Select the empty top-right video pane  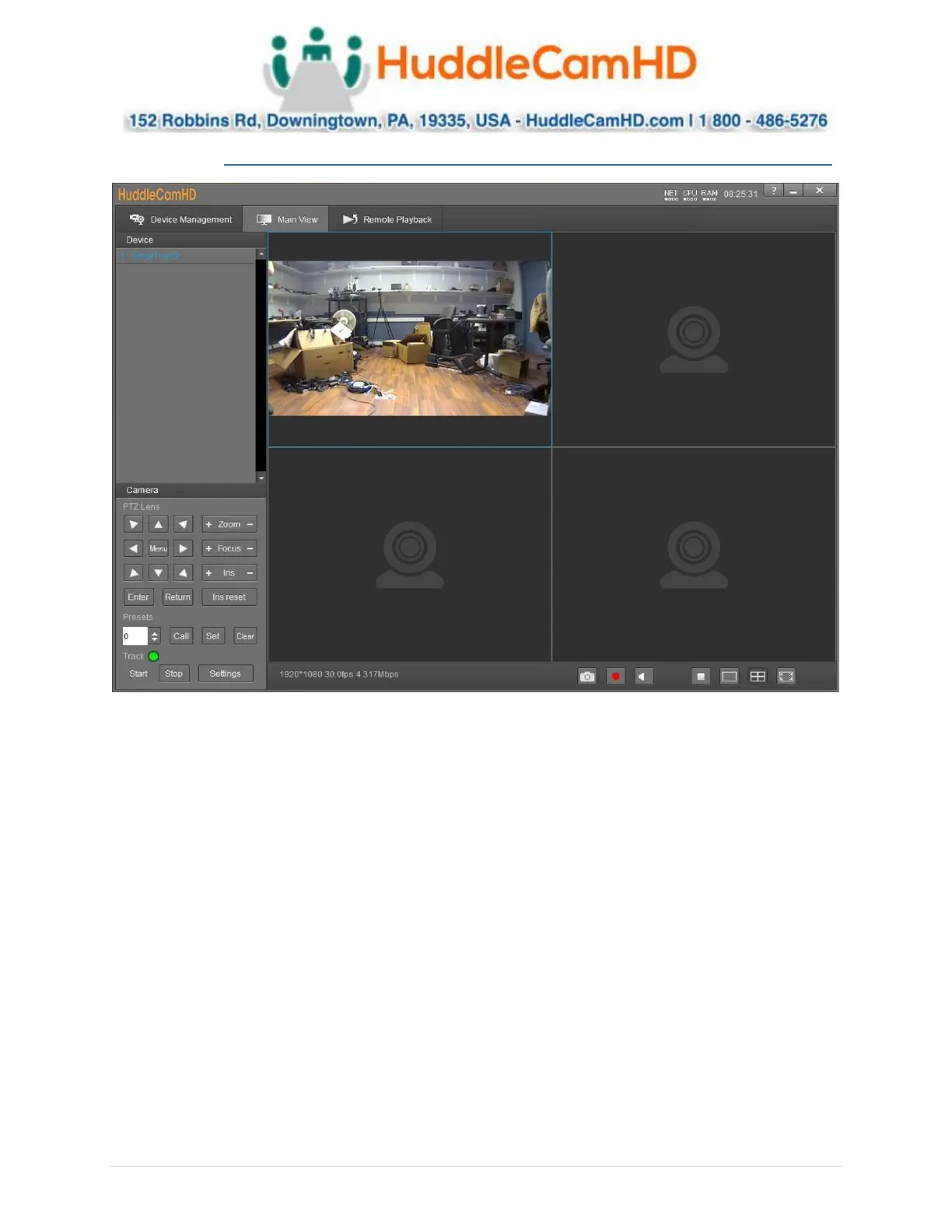694,339
